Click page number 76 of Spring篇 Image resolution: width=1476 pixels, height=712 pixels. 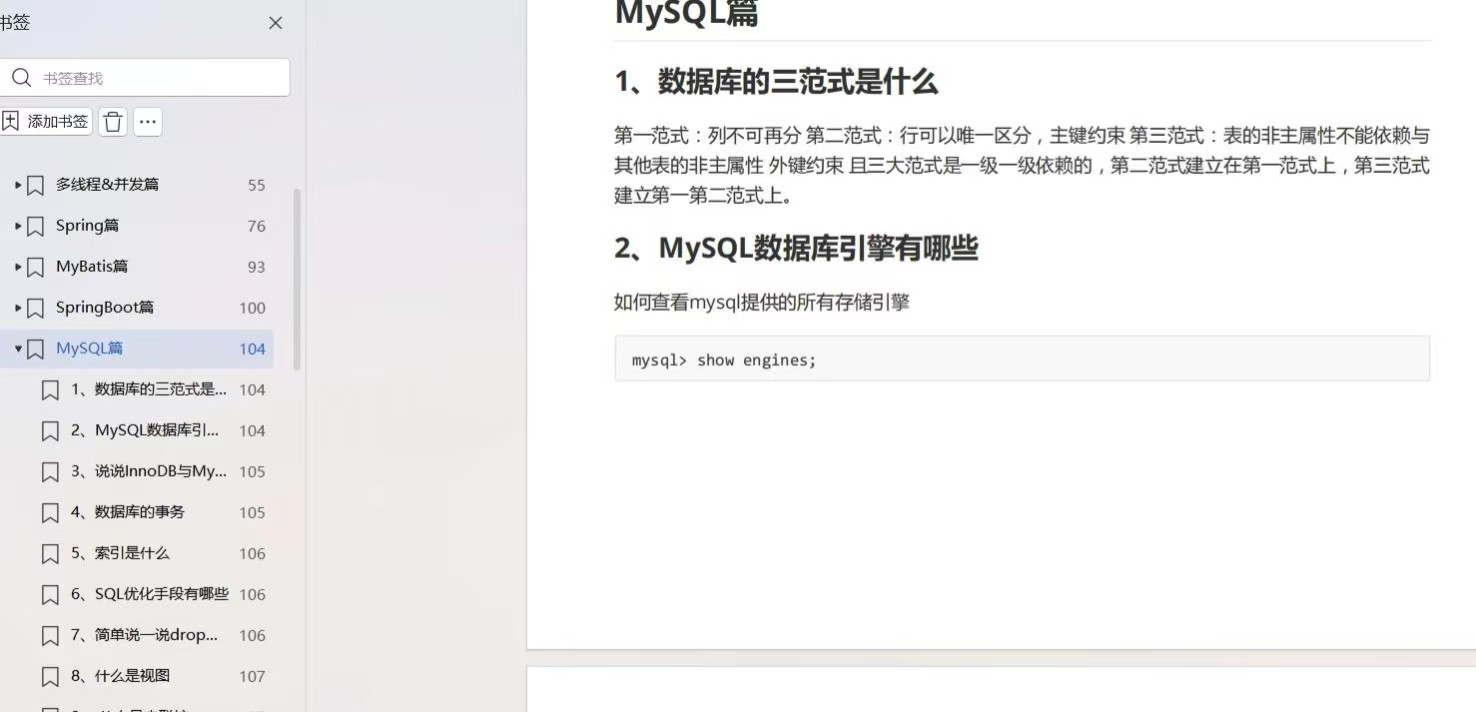pos(256,226)
